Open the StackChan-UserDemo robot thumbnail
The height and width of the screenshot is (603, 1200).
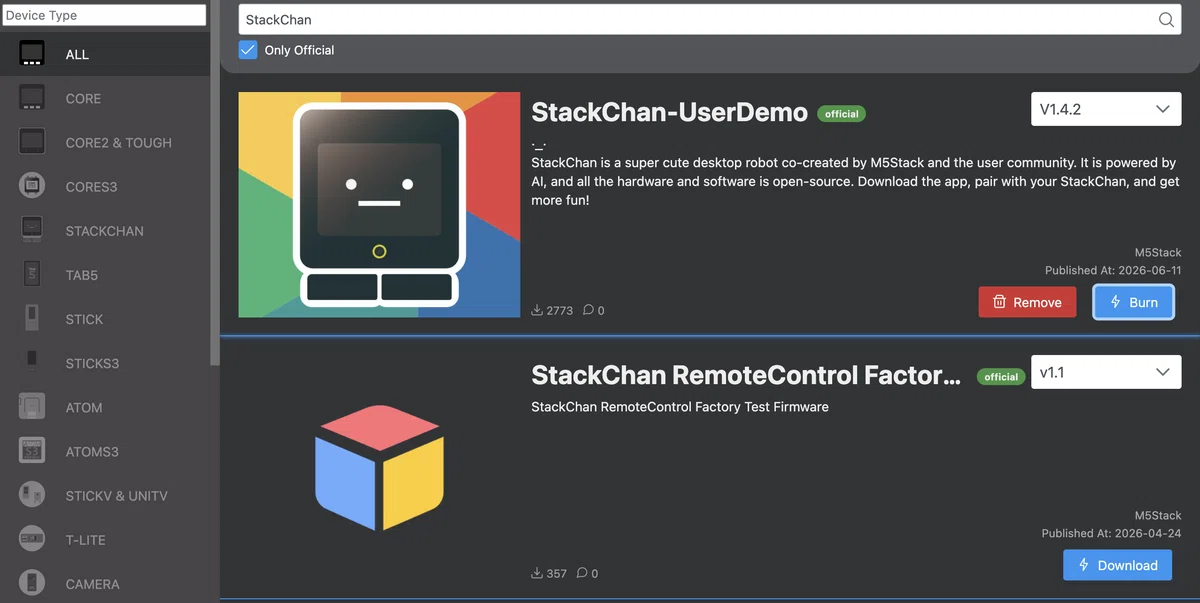pos(379,205)
